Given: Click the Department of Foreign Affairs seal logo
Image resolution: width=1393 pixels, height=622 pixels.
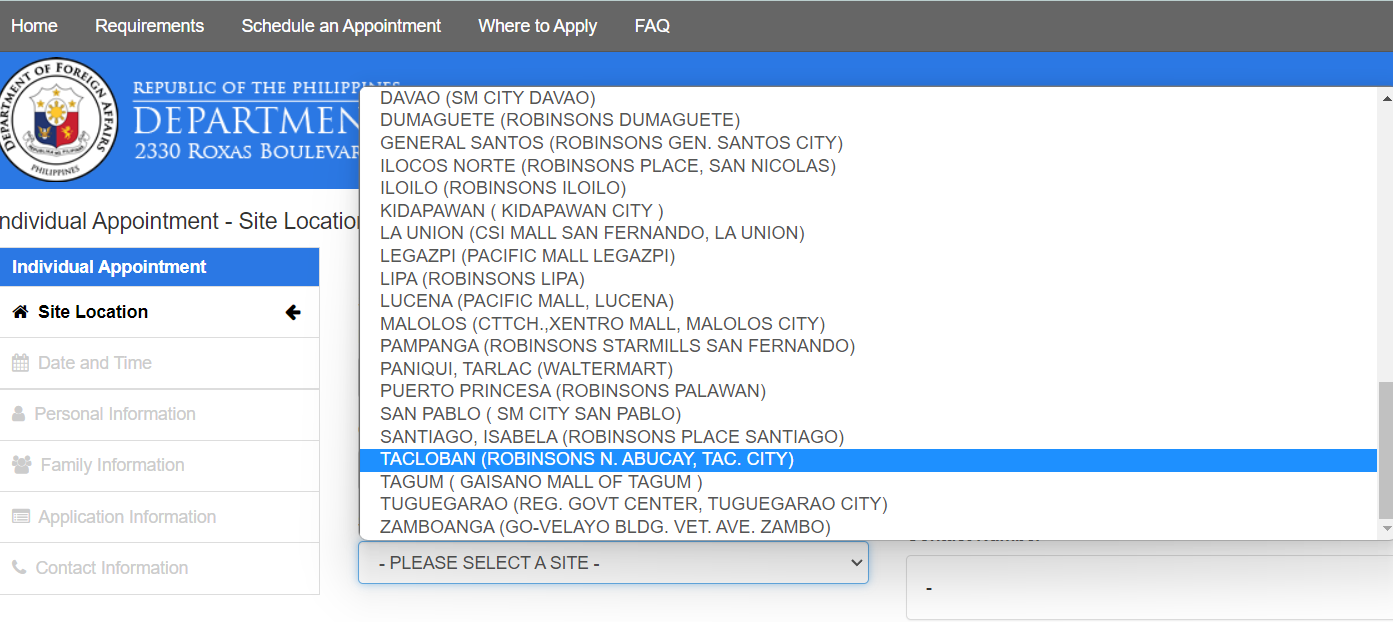Looking at the screenshot, I should click(59, 119).
